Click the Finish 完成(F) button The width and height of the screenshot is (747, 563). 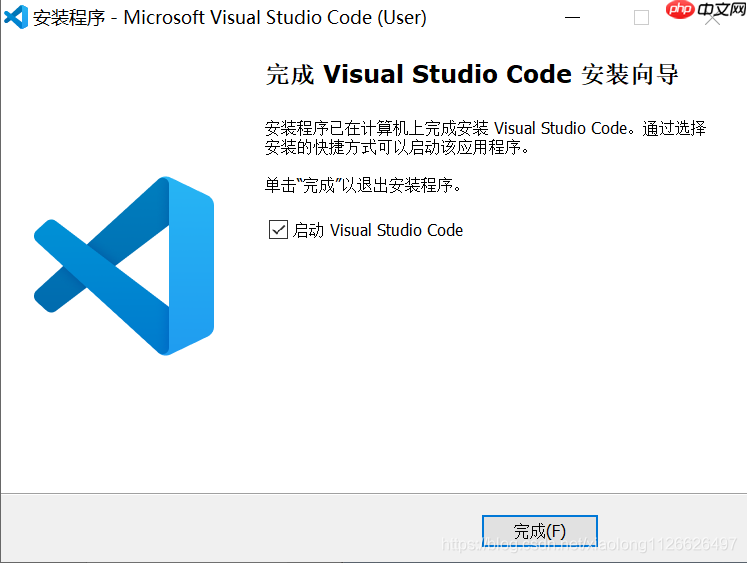[539, 531]
